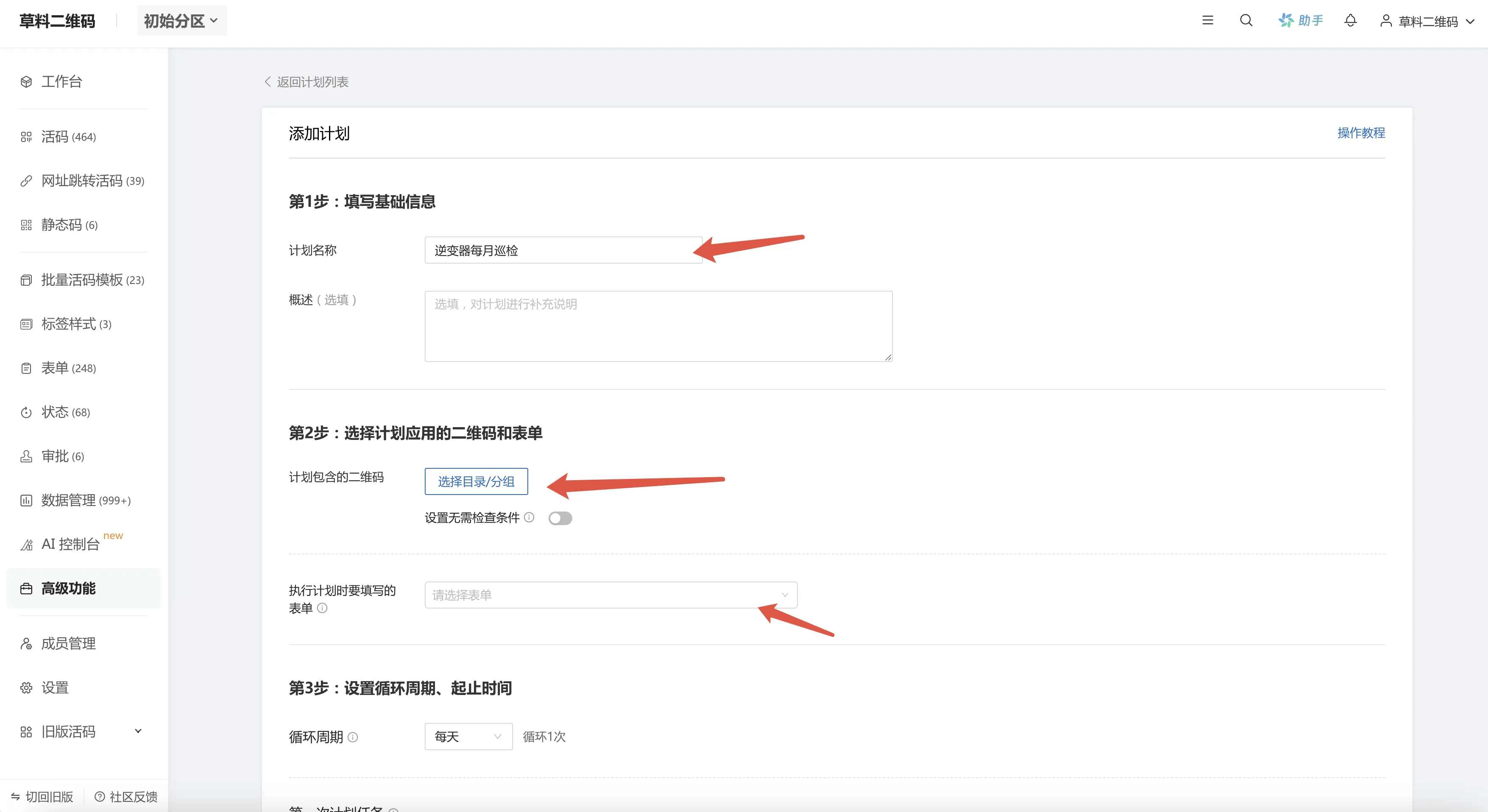The width and height of the screenshot is (1488, 812).
Task: Click the 成员管理 person icon
Action: coord(26,643)
